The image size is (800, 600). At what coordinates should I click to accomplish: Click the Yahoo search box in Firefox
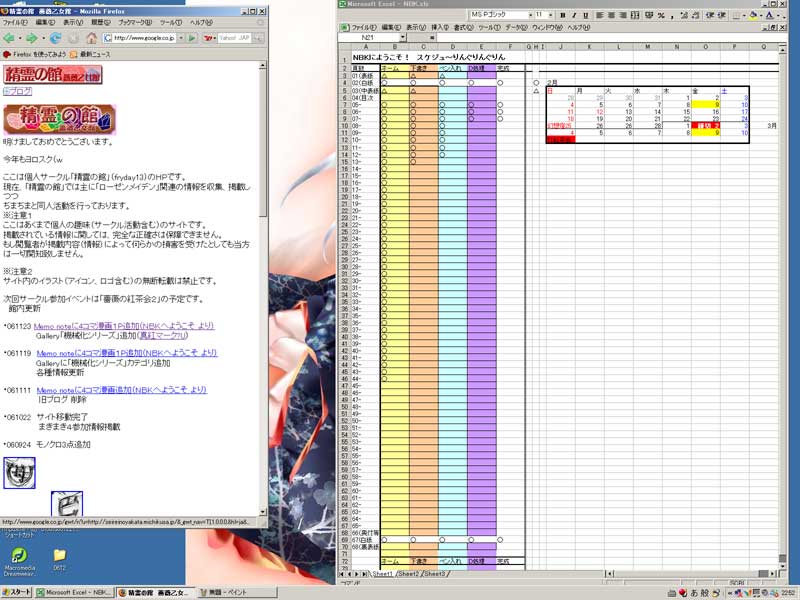coord(235,38)
